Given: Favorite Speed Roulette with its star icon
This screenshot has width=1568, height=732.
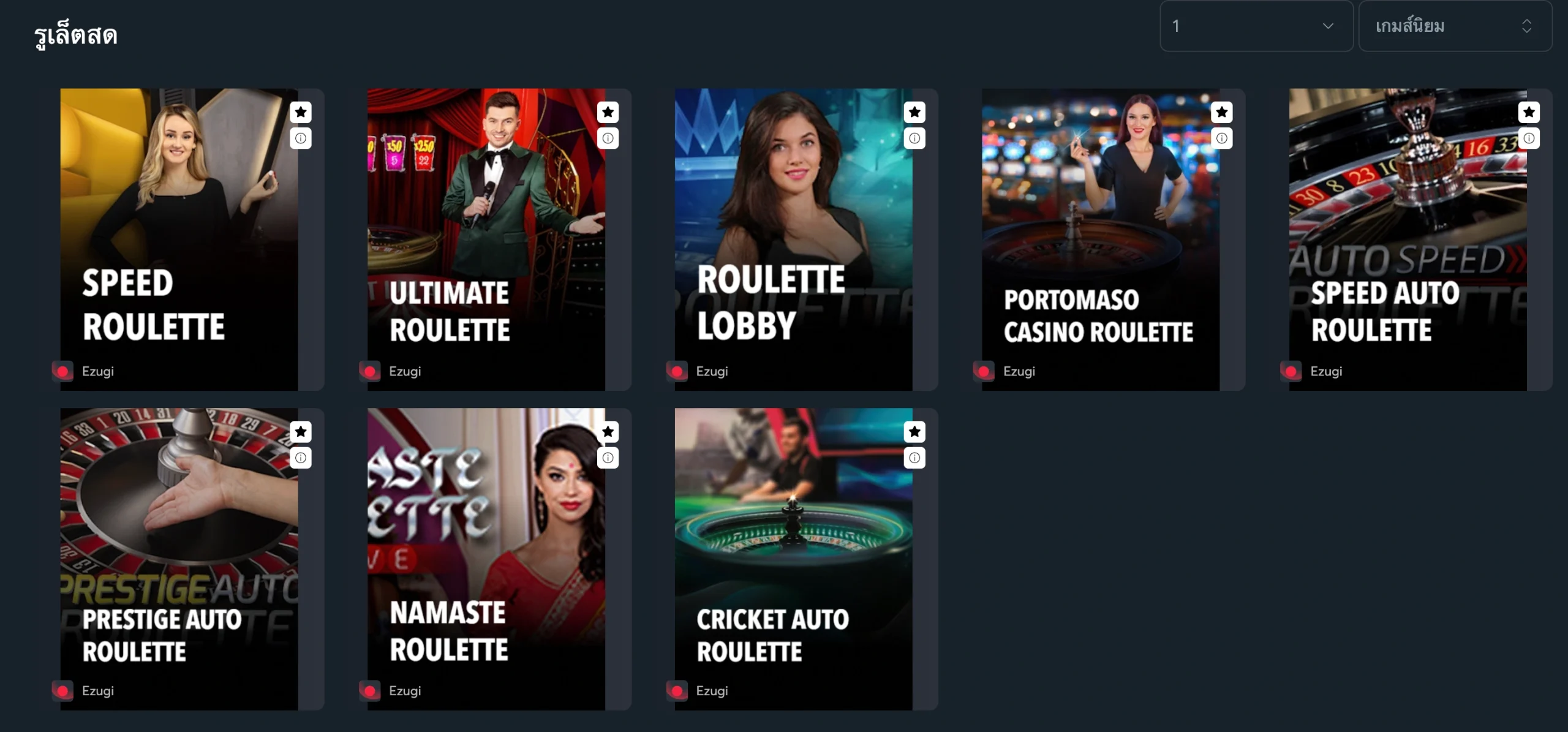Looking at the screenshot, I should pos(301,112).
